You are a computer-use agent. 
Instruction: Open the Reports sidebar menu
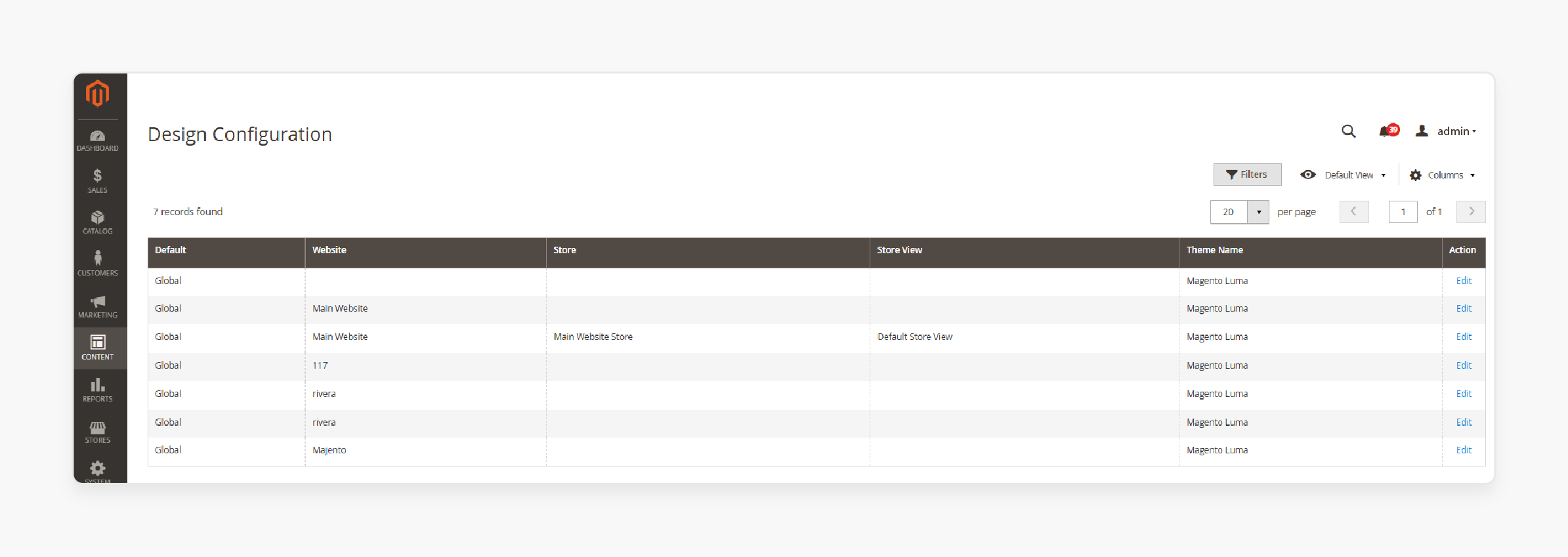[x=97, y=390]
